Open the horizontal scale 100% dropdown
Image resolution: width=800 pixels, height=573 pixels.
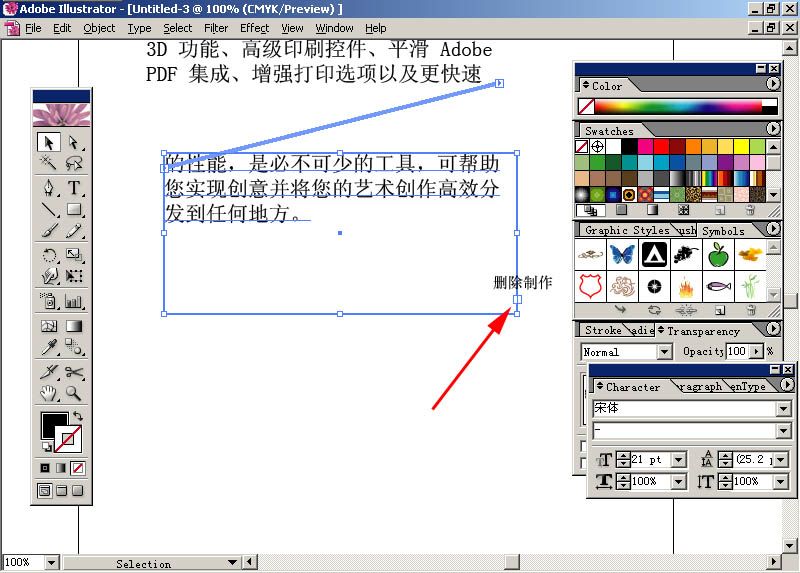pyautogui.click(x=678, y=481)
